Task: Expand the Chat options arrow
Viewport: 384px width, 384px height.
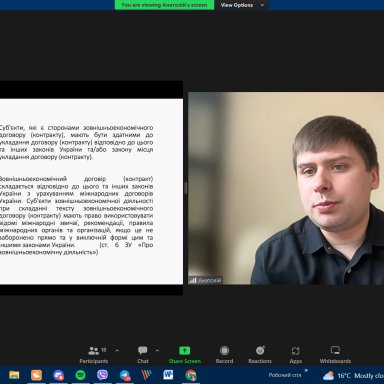Action: [x=157, y=351]
